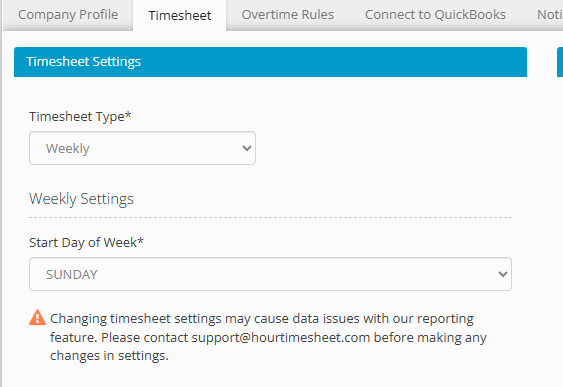Expand the Start Day of Week SUNDAY dropdown
Screen dimensions: 563x387
click(x=270, y=274)
